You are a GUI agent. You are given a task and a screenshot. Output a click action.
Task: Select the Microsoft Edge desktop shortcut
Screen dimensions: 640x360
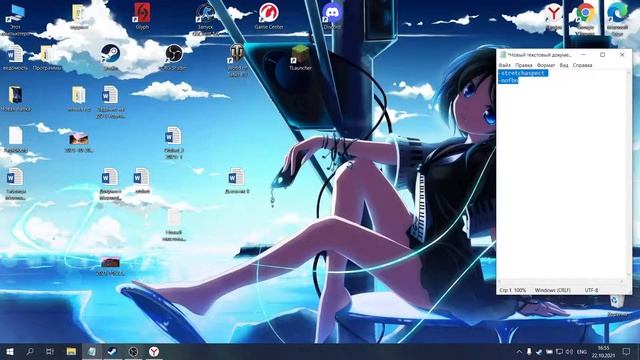(617, 19)
